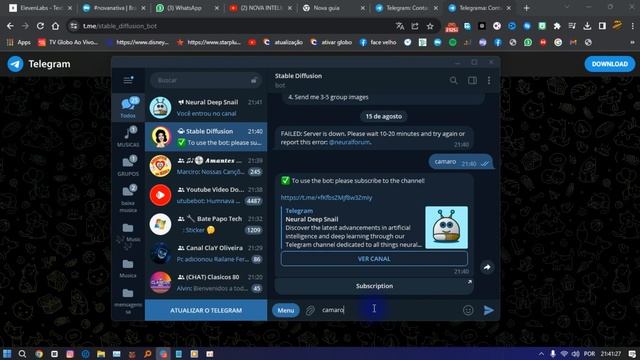Image resolution: width=640 pixels, height=360 pixels.
Task: Open the Youtube Video Do... chat
Action: click(206, 195)
